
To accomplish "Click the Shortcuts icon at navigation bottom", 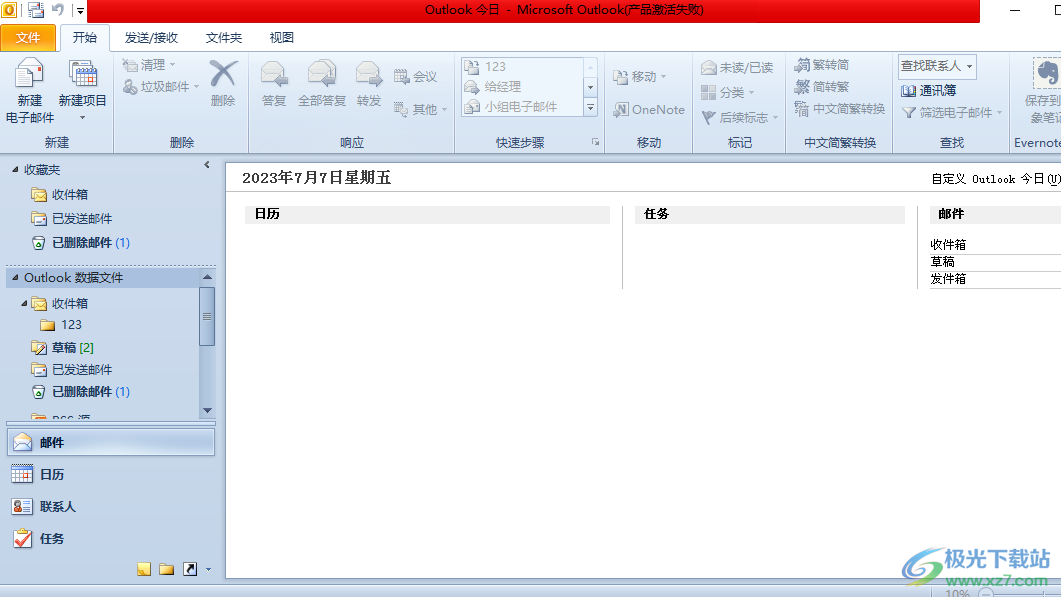I will pyautogui.click(x=190, y=569).
